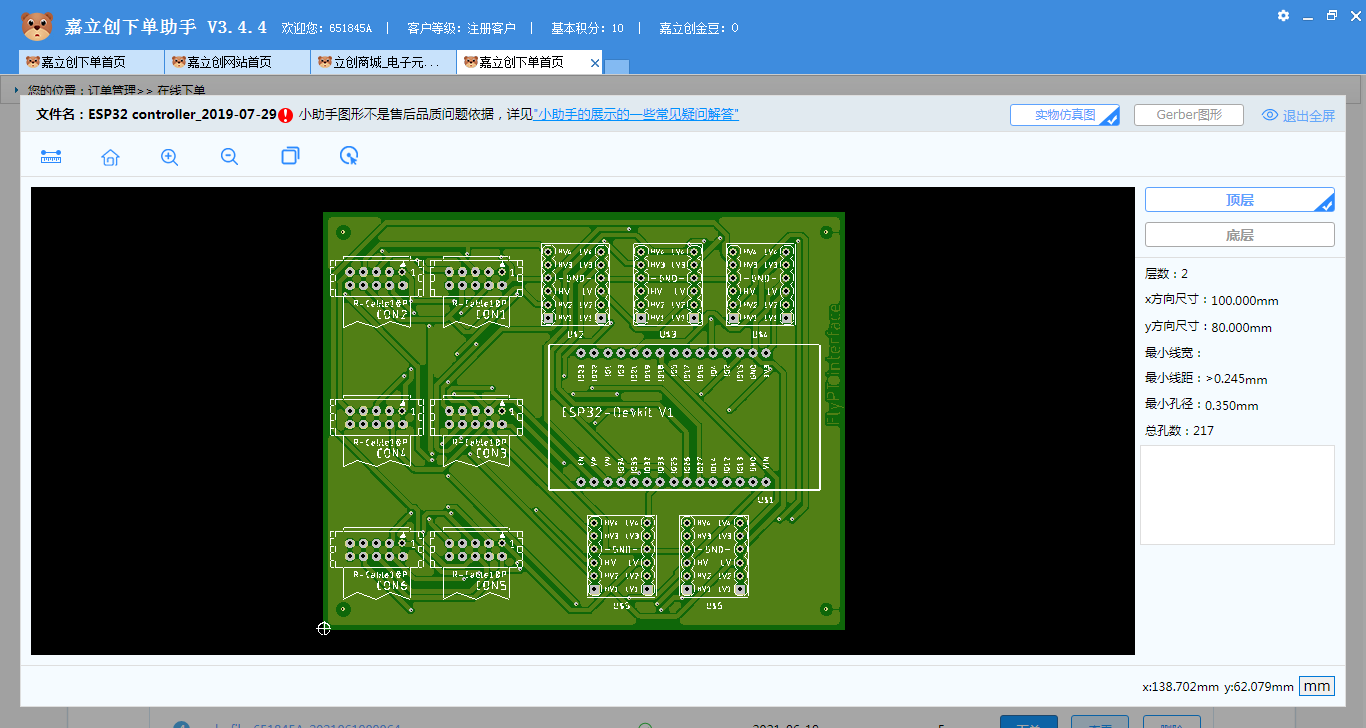Open the settings gear in title bar
This screenshot has height=728, width=1366.
1283,15
